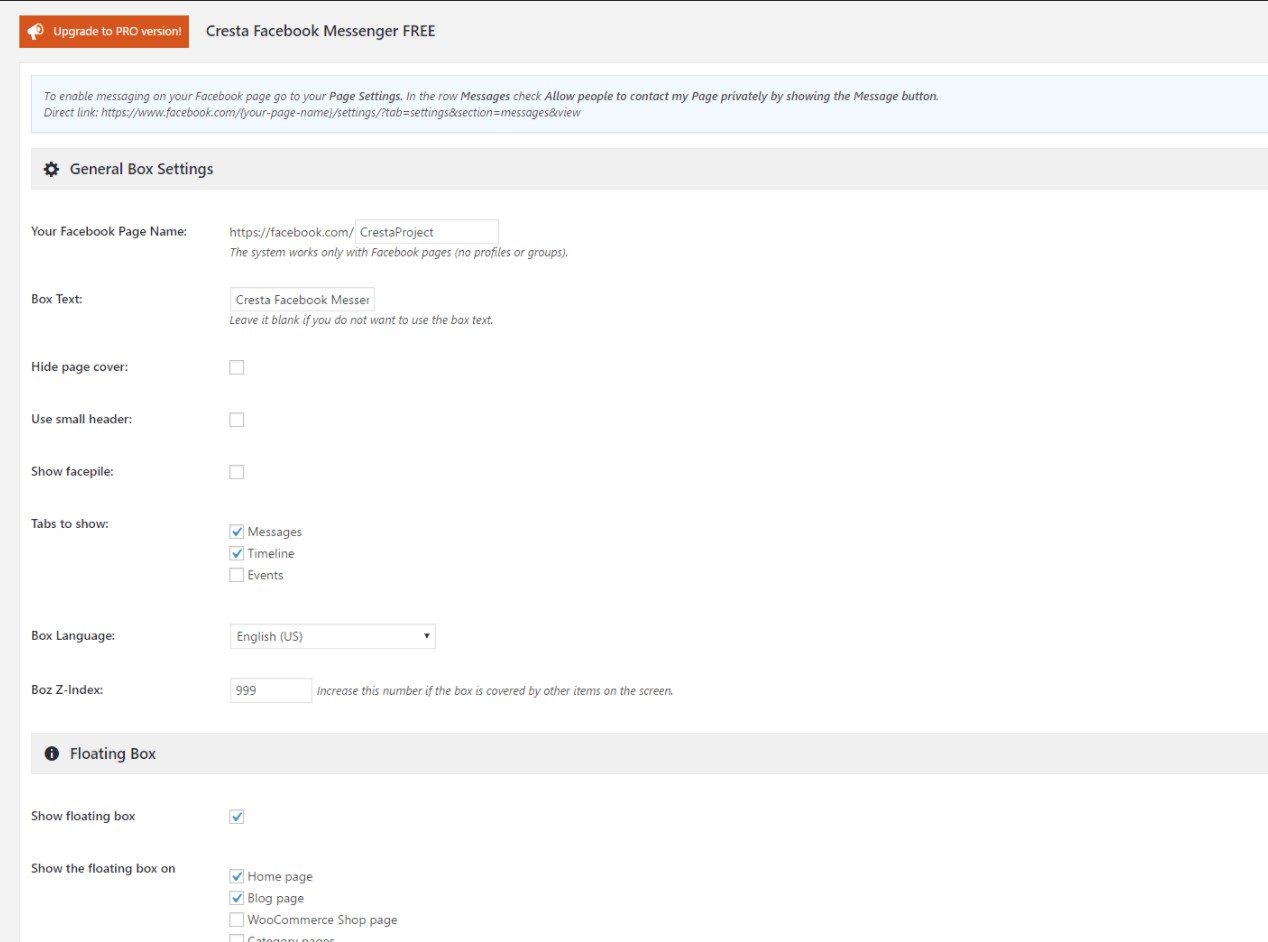
Task: Click the 'Boz Z-Index:' label
Action: coord(67,690)
